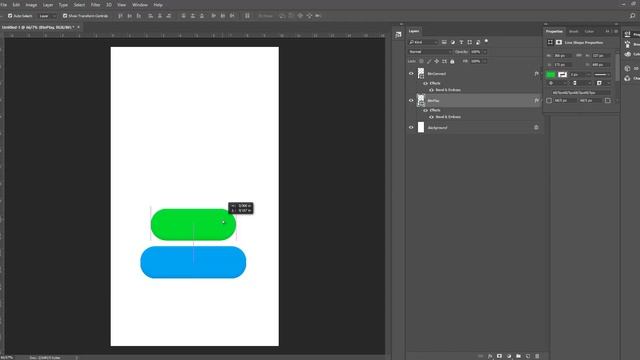The width and height of the screenshot is (640, 360).
Task: Add a layer mask from Layers panel
Action: point(499,356)
